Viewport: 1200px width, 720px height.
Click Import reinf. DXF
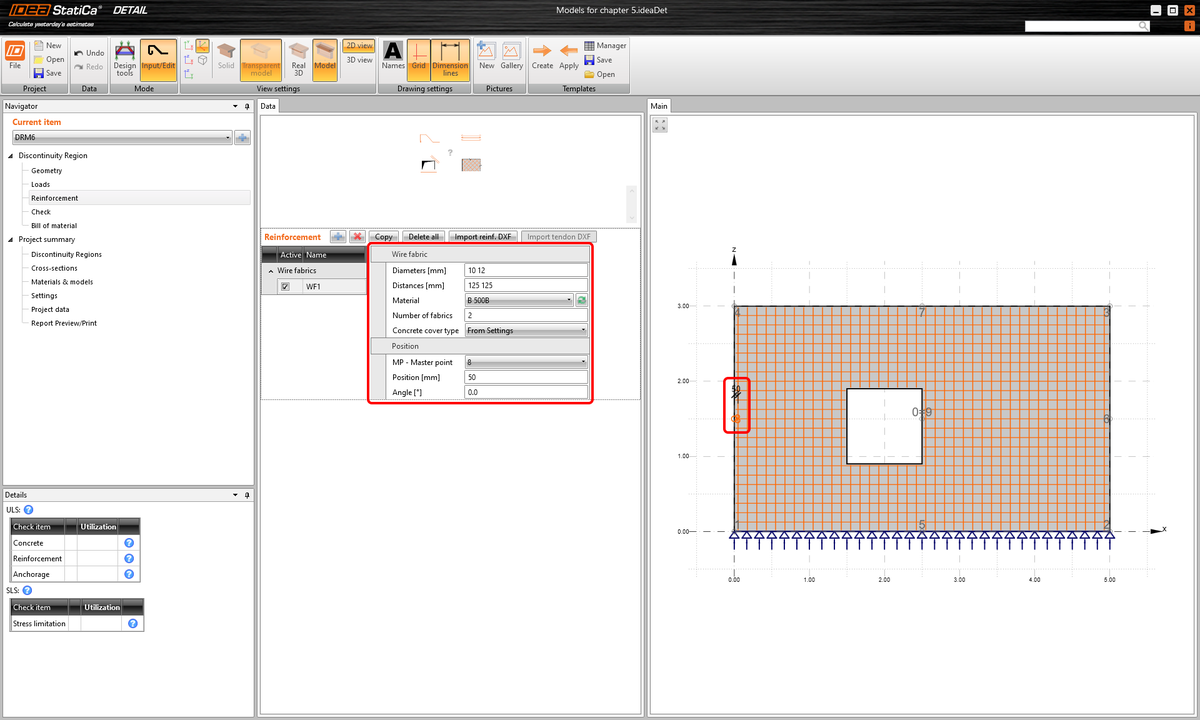(483, 235)
